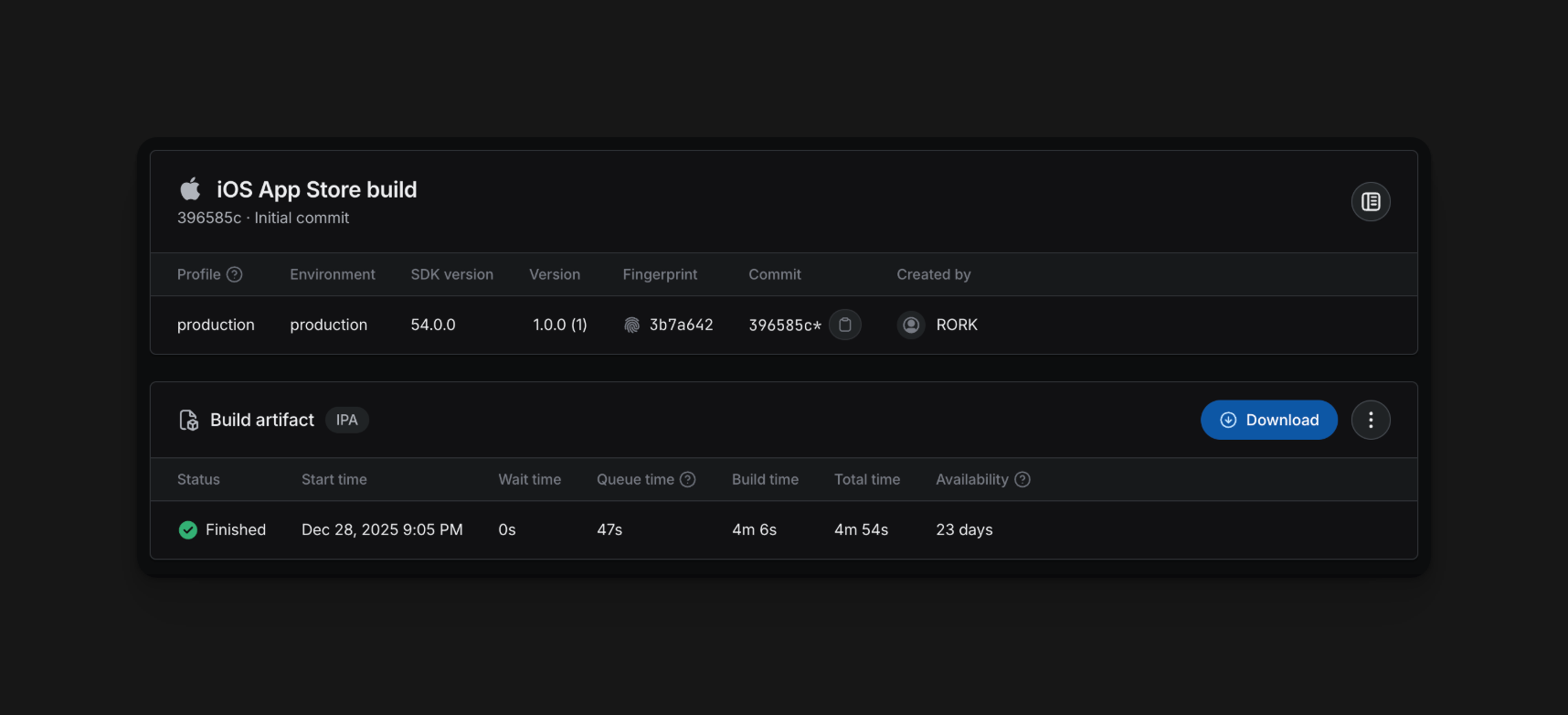Click the Build artifact file icon

(188, 420)
